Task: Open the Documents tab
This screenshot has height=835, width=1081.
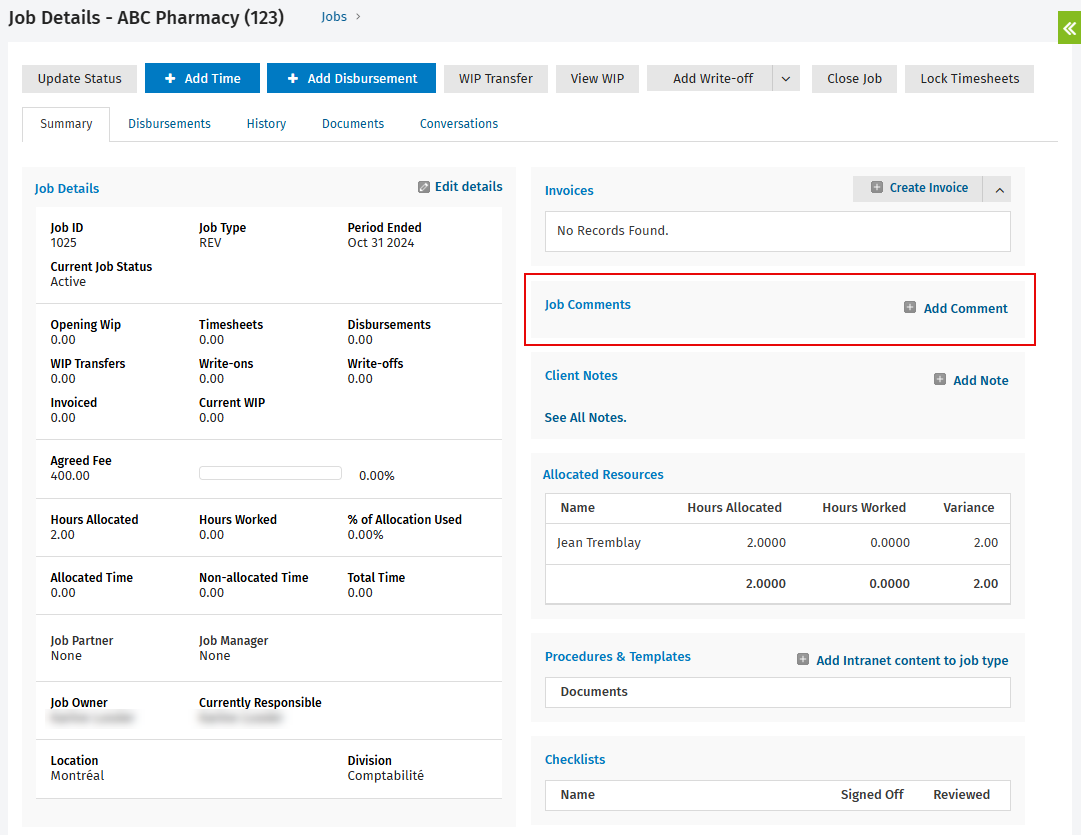Action: point(353,124)
